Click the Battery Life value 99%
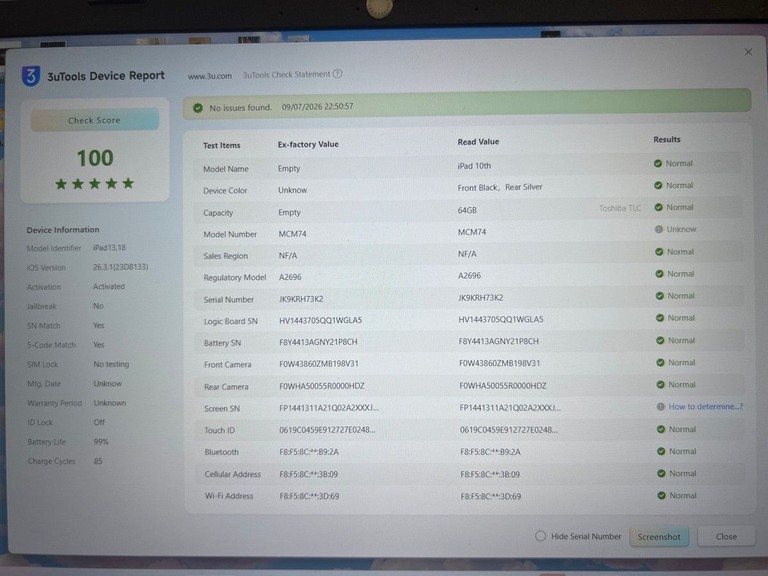Image resolution: width=768 pixels, height=576 pixels. pos(101,442)
